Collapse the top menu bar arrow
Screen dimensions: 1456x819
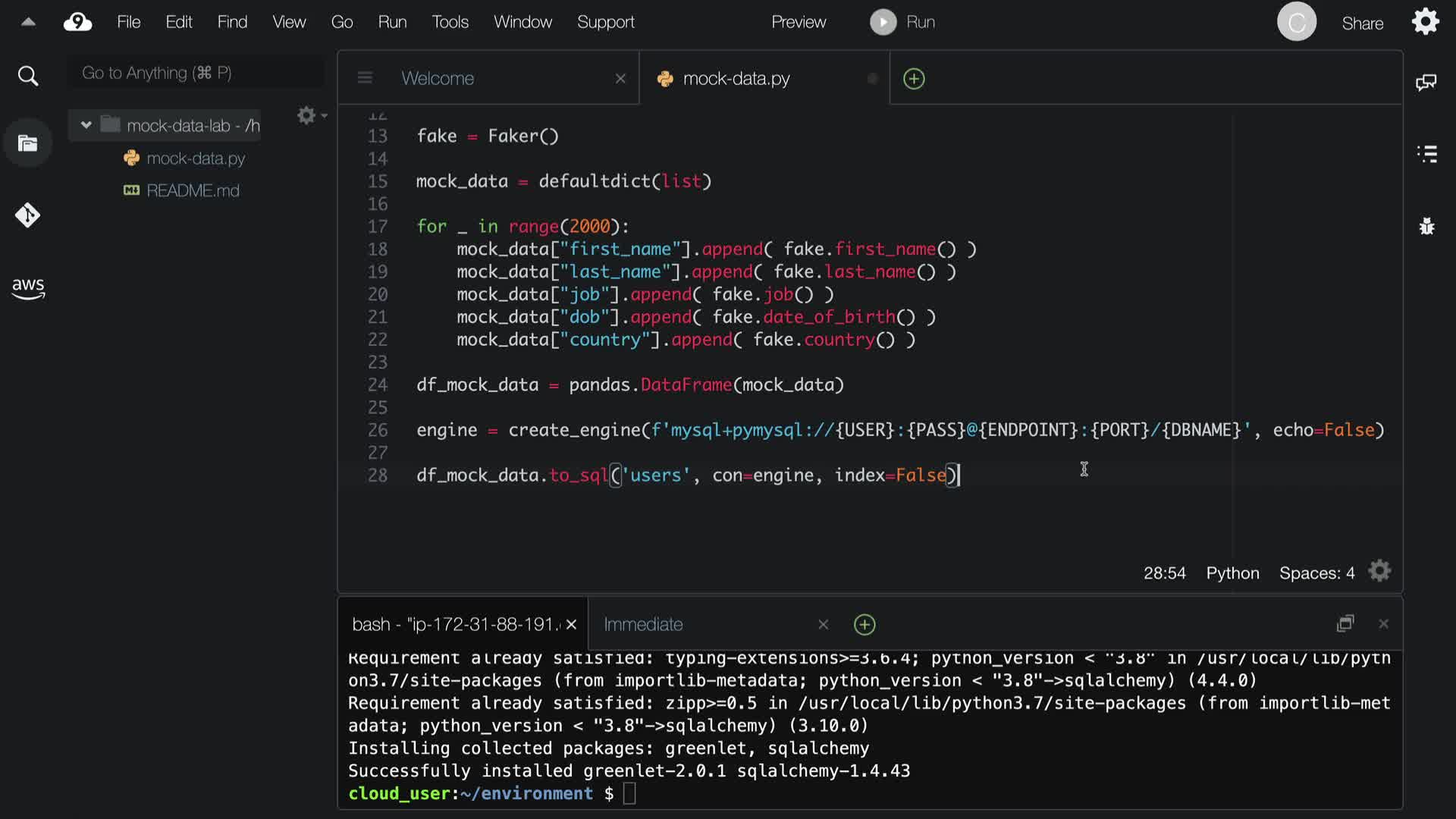pyautogui.click(x=28, y=22)
